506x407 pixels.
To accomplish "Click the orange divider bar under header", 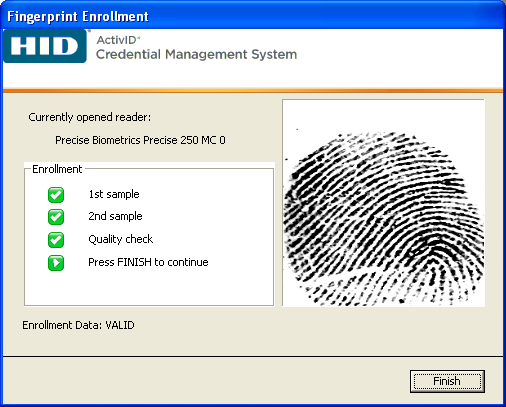I will [x=253, y=90].
